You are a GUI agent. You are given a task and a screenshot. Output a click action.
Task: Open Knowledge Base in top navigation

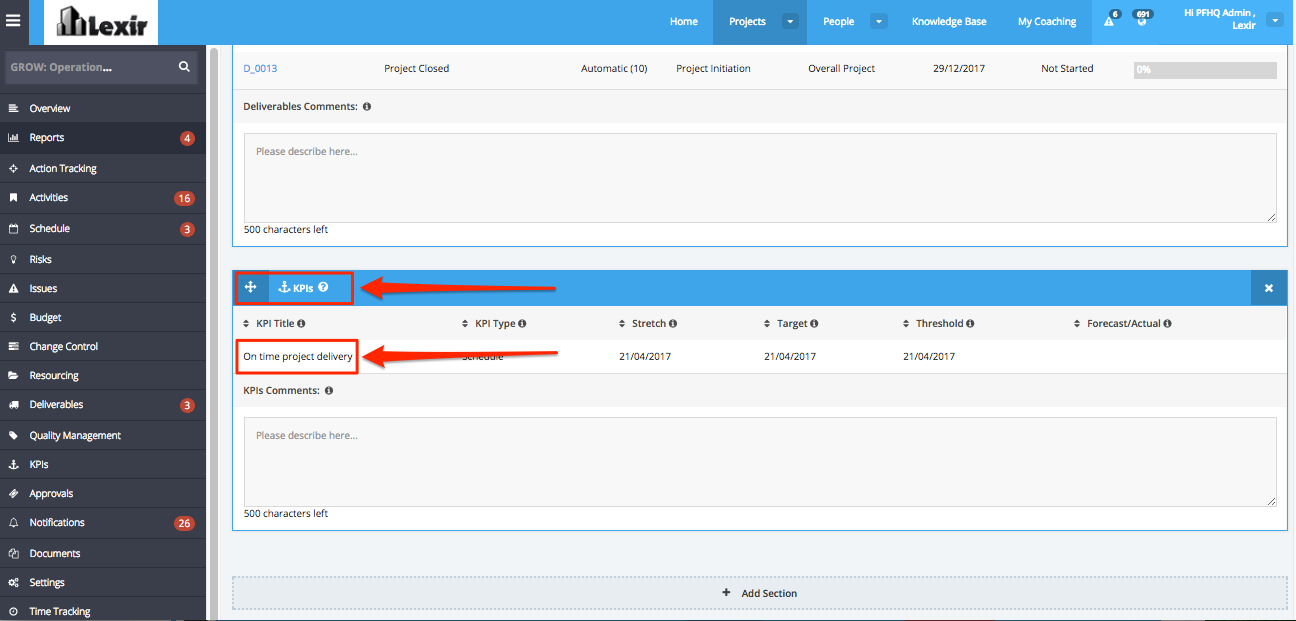[949, 21]
